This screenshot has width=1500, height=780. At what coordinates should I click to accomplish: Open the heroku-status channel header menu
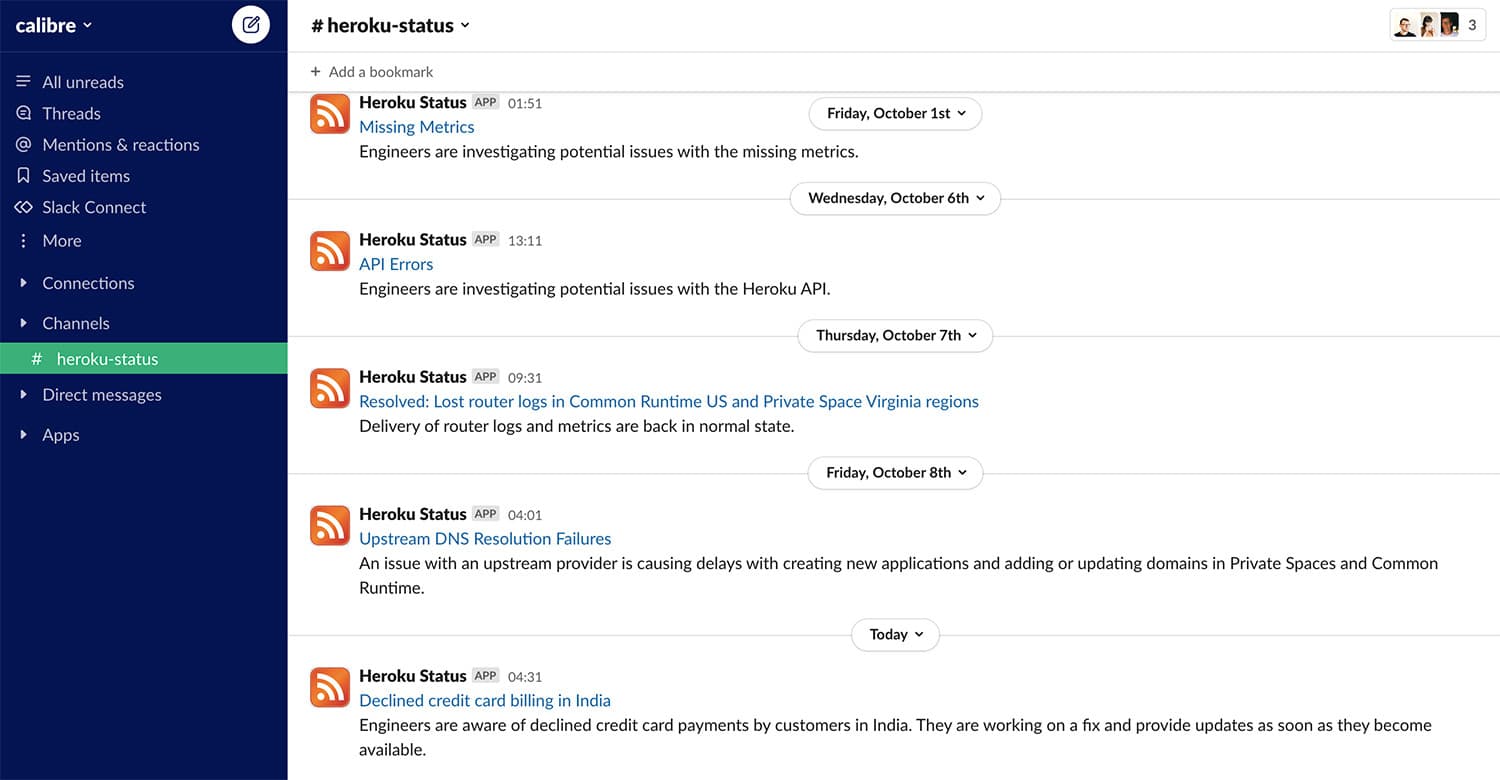point(389,24)
